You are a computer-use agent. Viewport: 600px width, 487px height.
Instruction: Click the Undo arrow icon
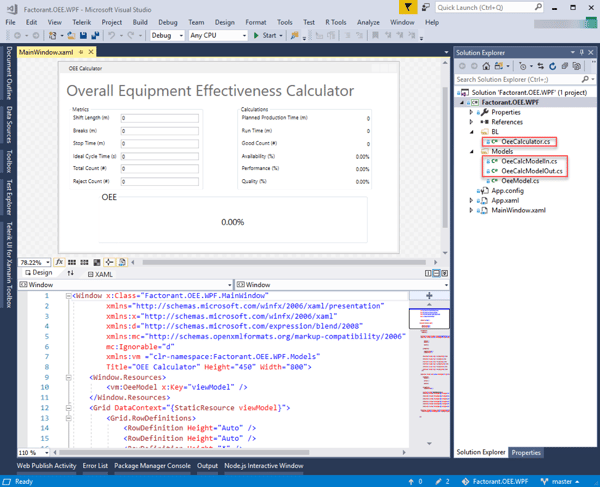point(111,36)
